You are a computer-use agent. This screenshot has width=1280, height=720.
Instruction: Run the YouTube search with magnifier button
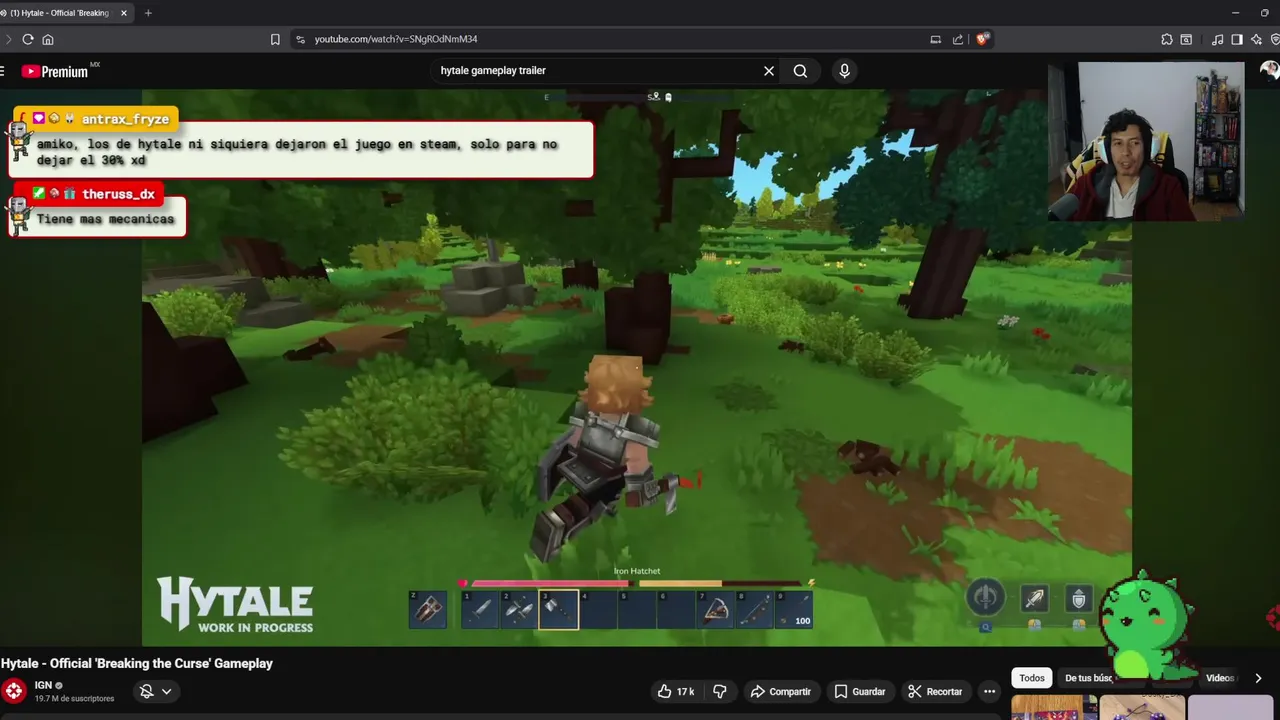(x=800, y=71)
